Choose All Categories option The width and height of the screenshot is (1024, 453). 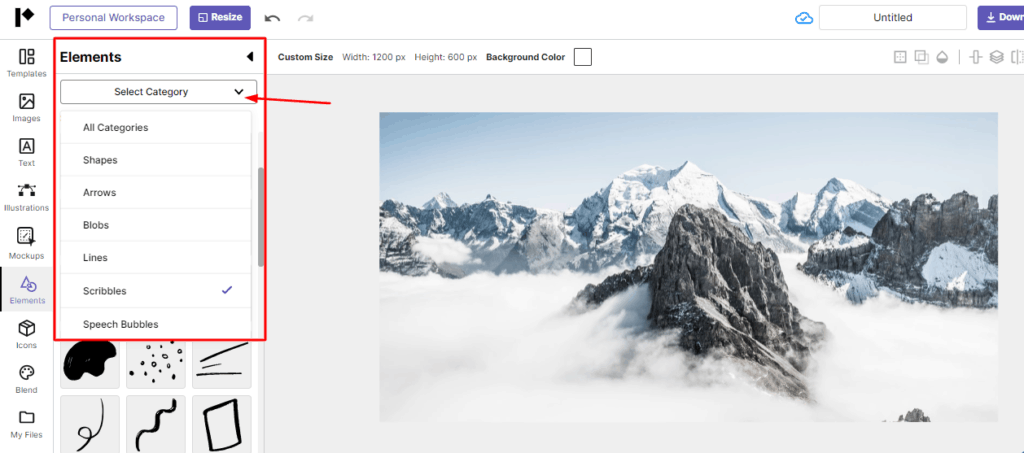tap(155, 127)
